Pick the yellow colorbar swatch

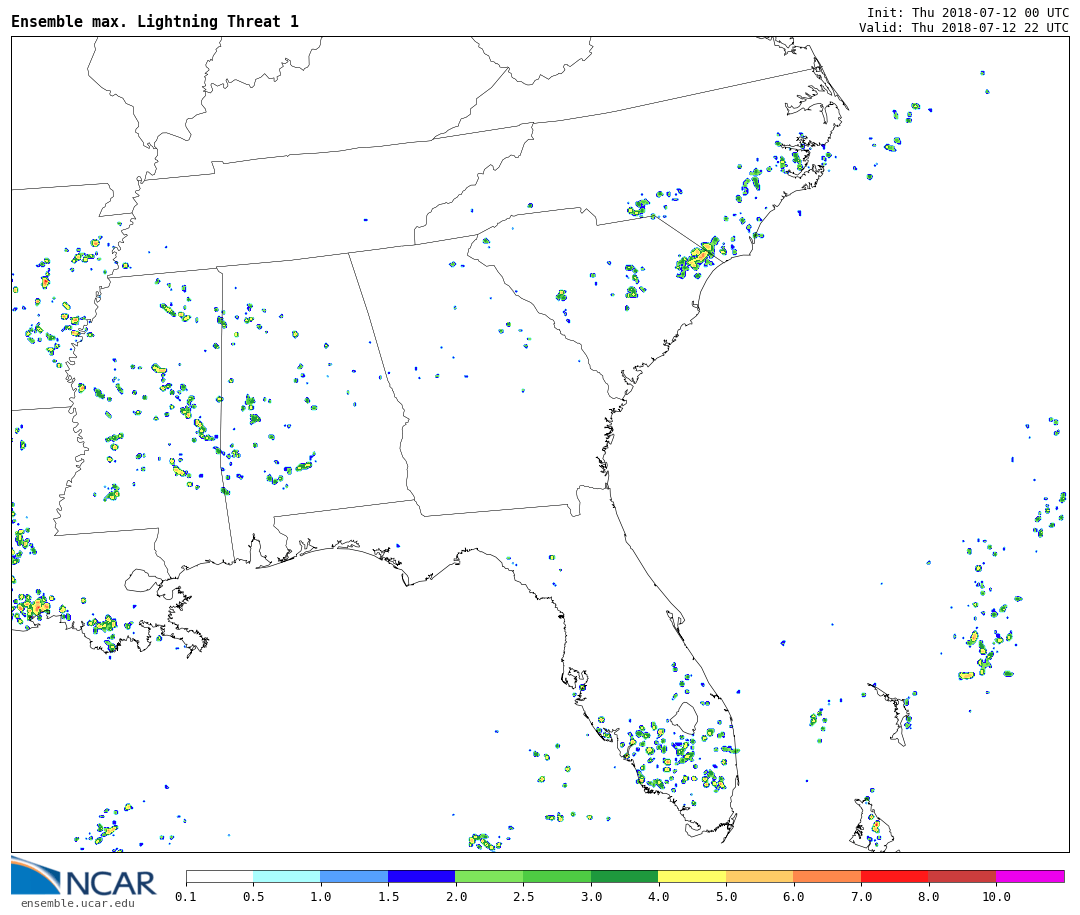click(x=691, y=876)
